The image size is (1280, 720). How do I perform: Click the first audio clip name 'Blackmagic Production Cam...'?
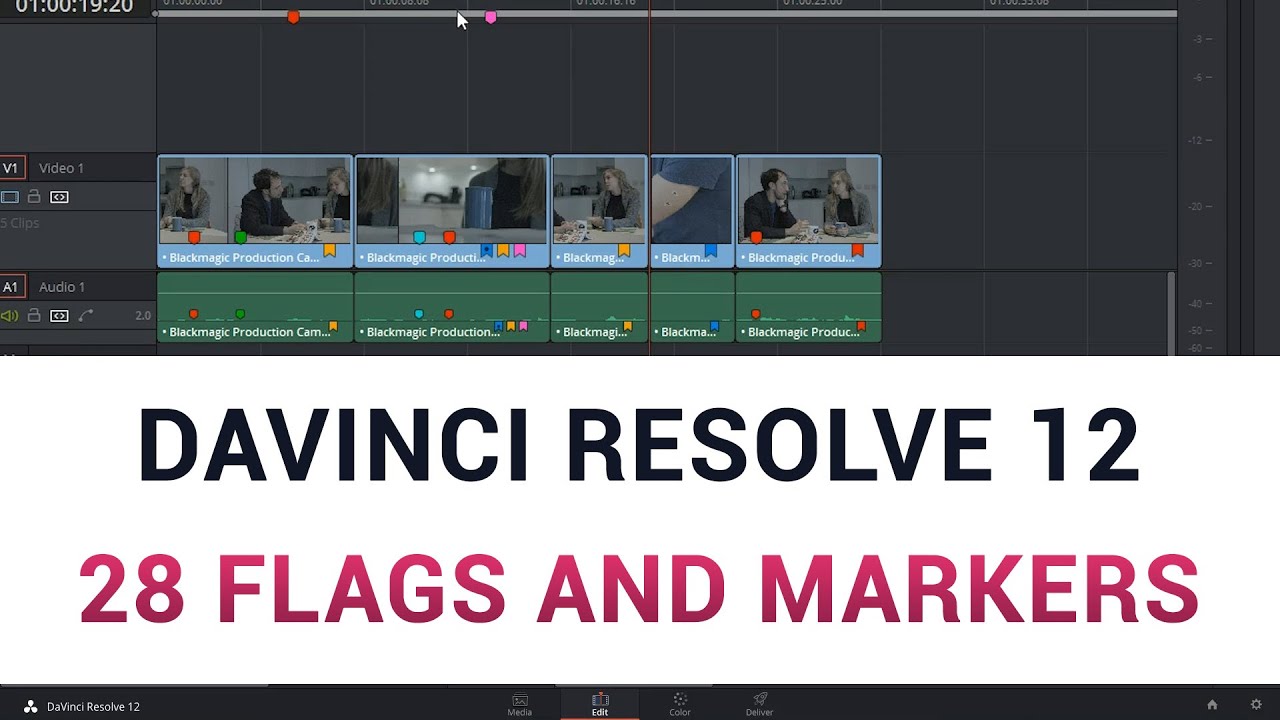[249, 332]
